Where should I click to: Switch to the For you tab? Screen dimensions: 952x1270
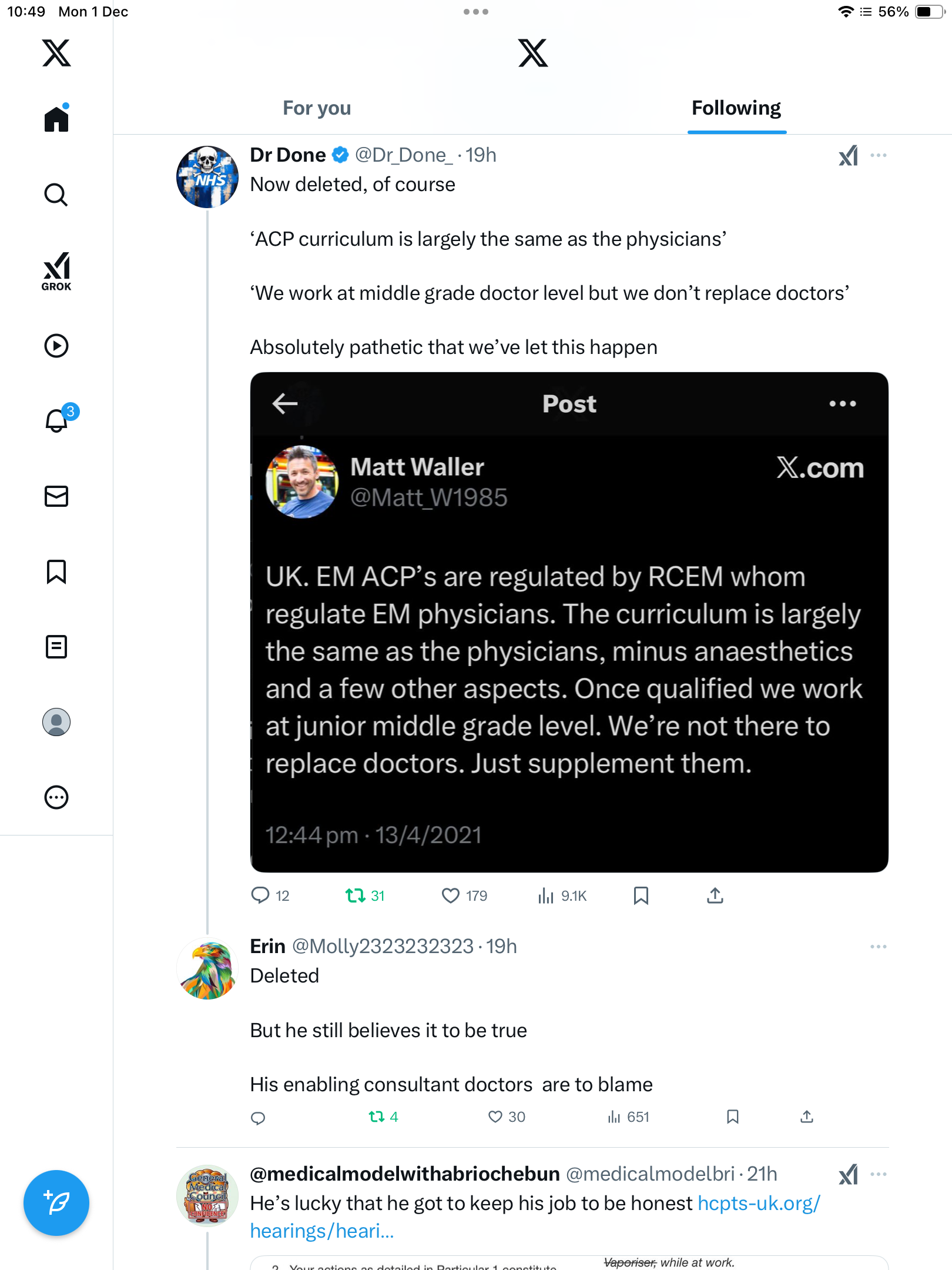[x=317, y=108]
